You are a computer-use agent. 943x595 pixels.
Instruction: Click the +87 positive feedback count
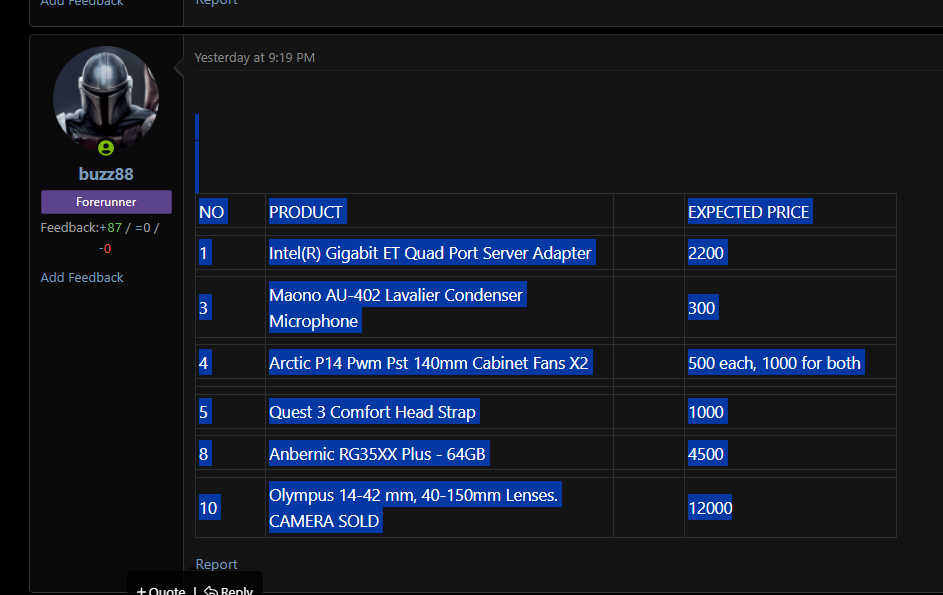click(x=111, y=228)
